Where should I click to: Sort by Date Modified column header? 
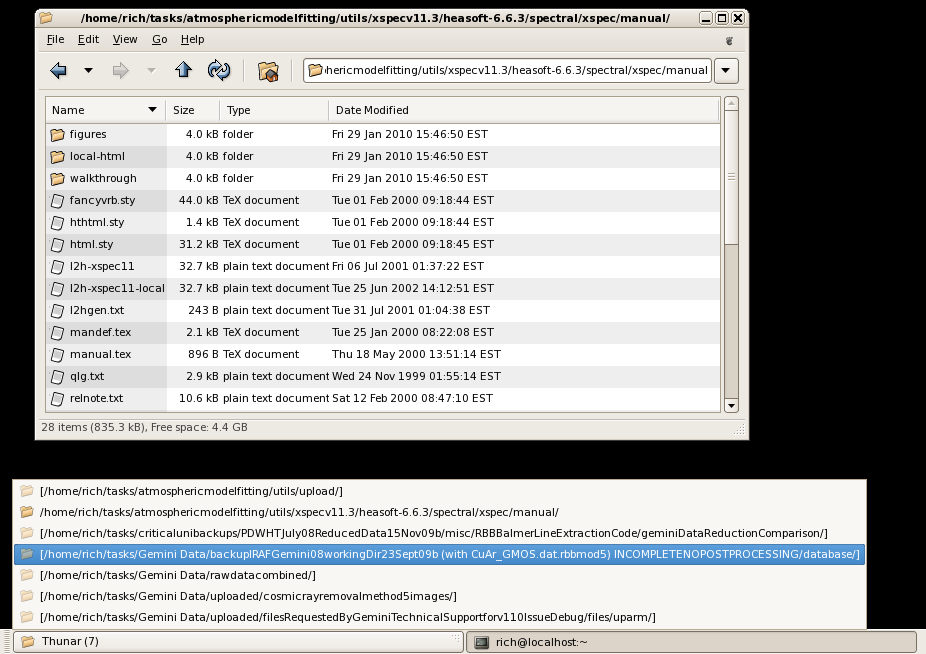pos(372,110)
